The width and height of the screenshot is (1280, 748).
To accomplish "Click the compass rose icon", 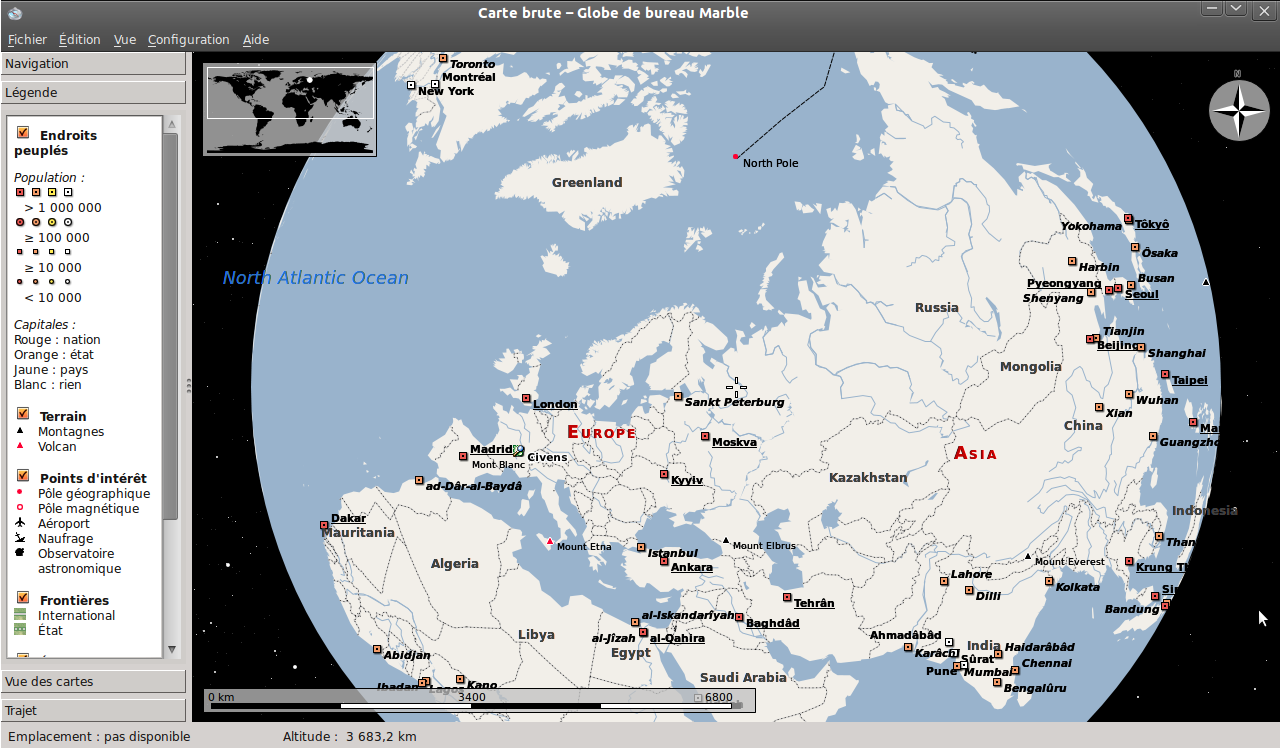I will (x=1238, y=110).
